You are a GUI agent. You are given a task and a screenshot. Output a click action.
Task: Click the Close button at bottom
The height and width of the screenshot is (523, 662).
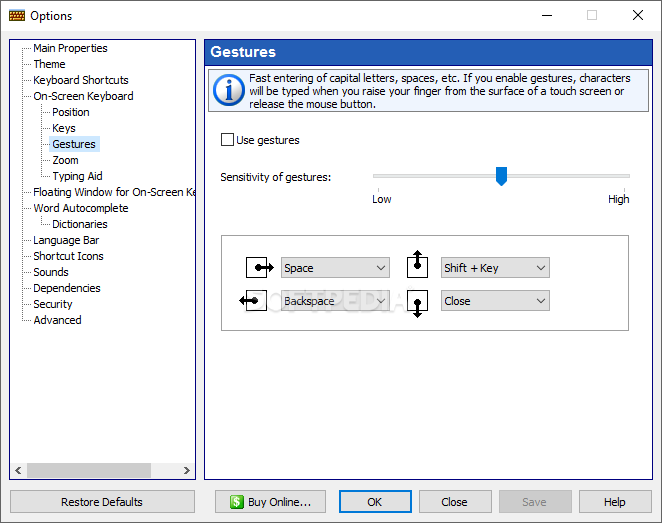pyautogui.click(x=455, y=501)
